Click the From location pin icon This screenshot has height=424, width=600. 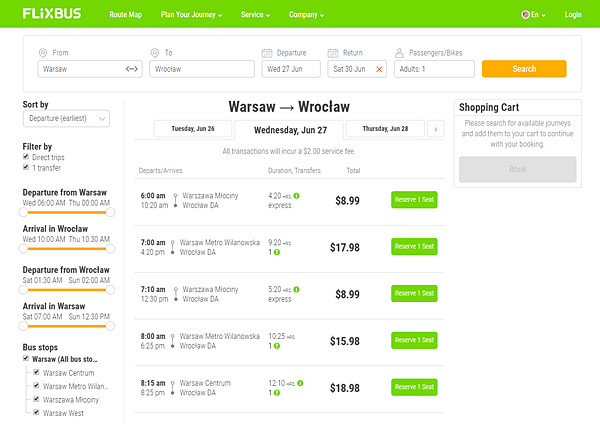43,53
